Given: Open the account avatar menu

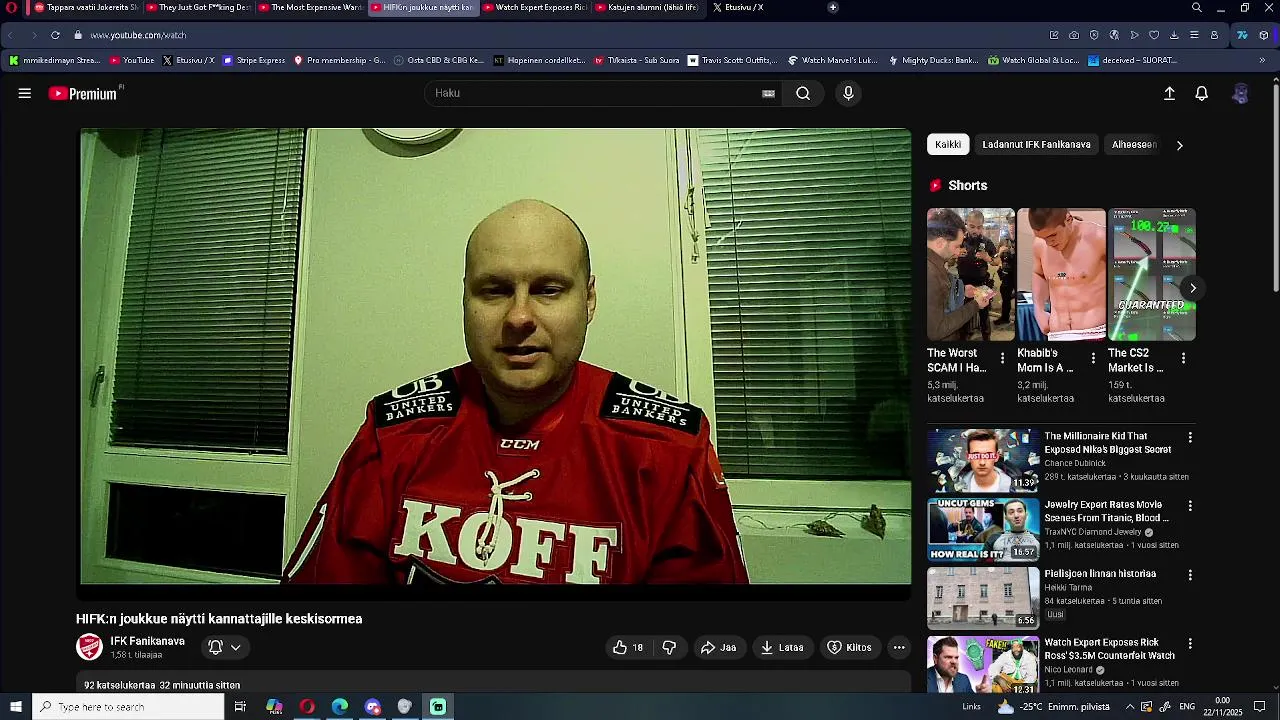Looking at the screenshot, I should point(1240,93).
